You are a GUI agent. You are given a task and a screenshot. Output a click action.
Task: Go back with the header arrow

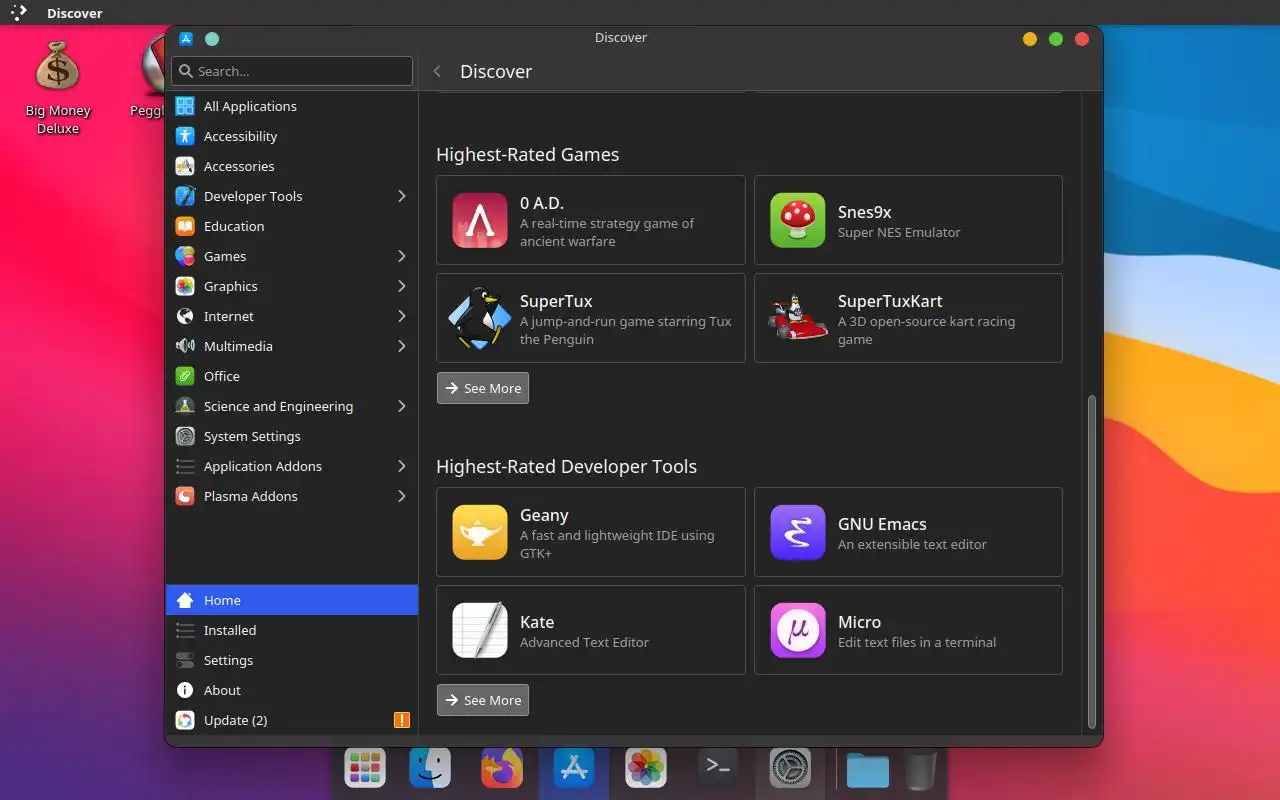click(x=437, y=71)
